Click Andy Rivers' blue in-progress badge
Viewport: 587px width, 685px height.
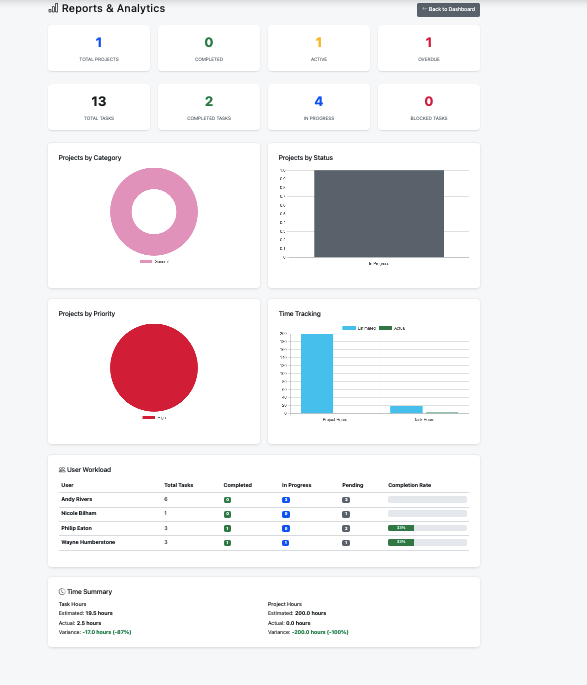(286, 500)
